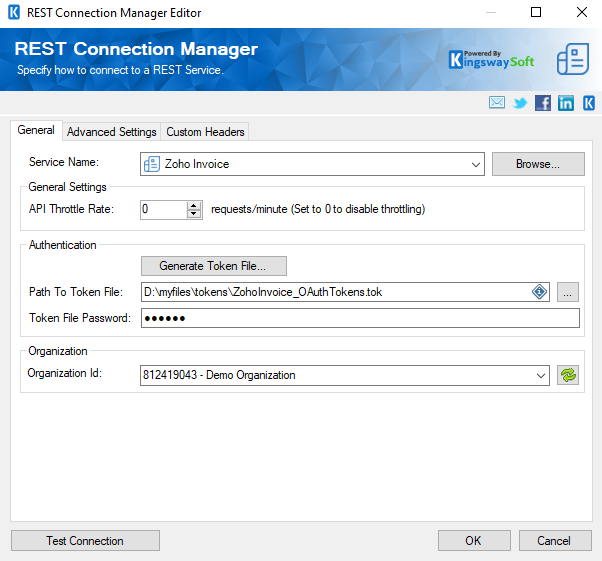Click the Zoho Invoice service icon in combo box
This screenshot has width=602, height=561.
click(x=152, y=164)
